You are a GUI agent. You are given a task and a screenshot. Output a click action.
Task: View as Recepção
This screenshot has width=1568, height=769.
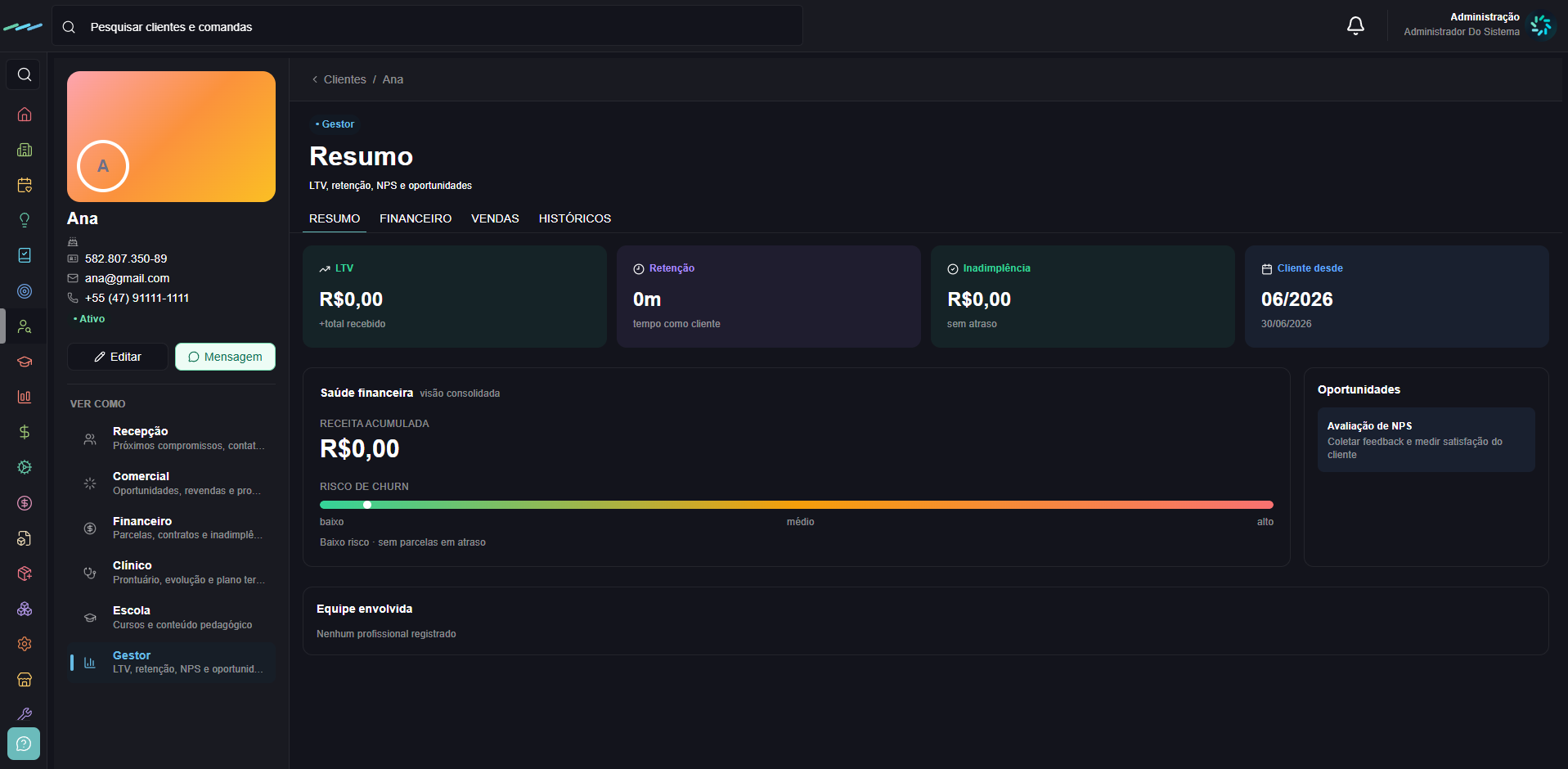click(x=172, y=438)
